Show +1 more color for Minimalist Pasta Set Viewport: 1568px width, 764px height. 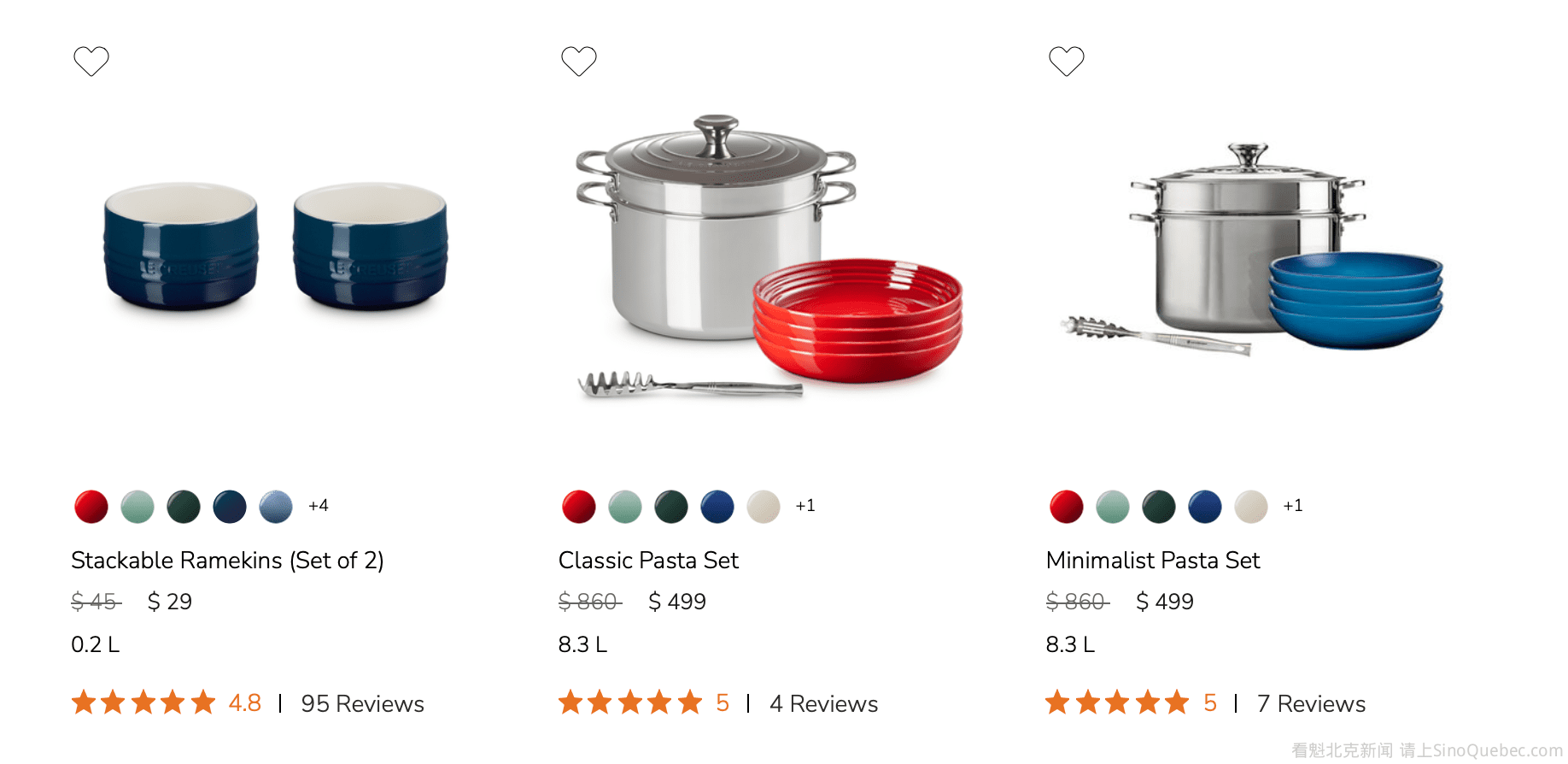pos(1293,506)
